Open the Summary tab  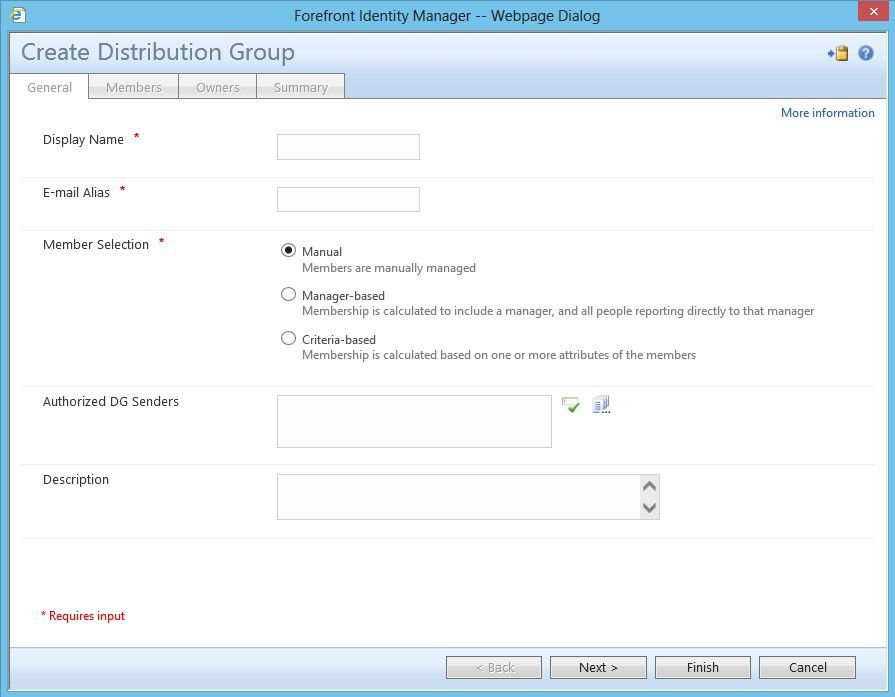(x=301, y=87)
